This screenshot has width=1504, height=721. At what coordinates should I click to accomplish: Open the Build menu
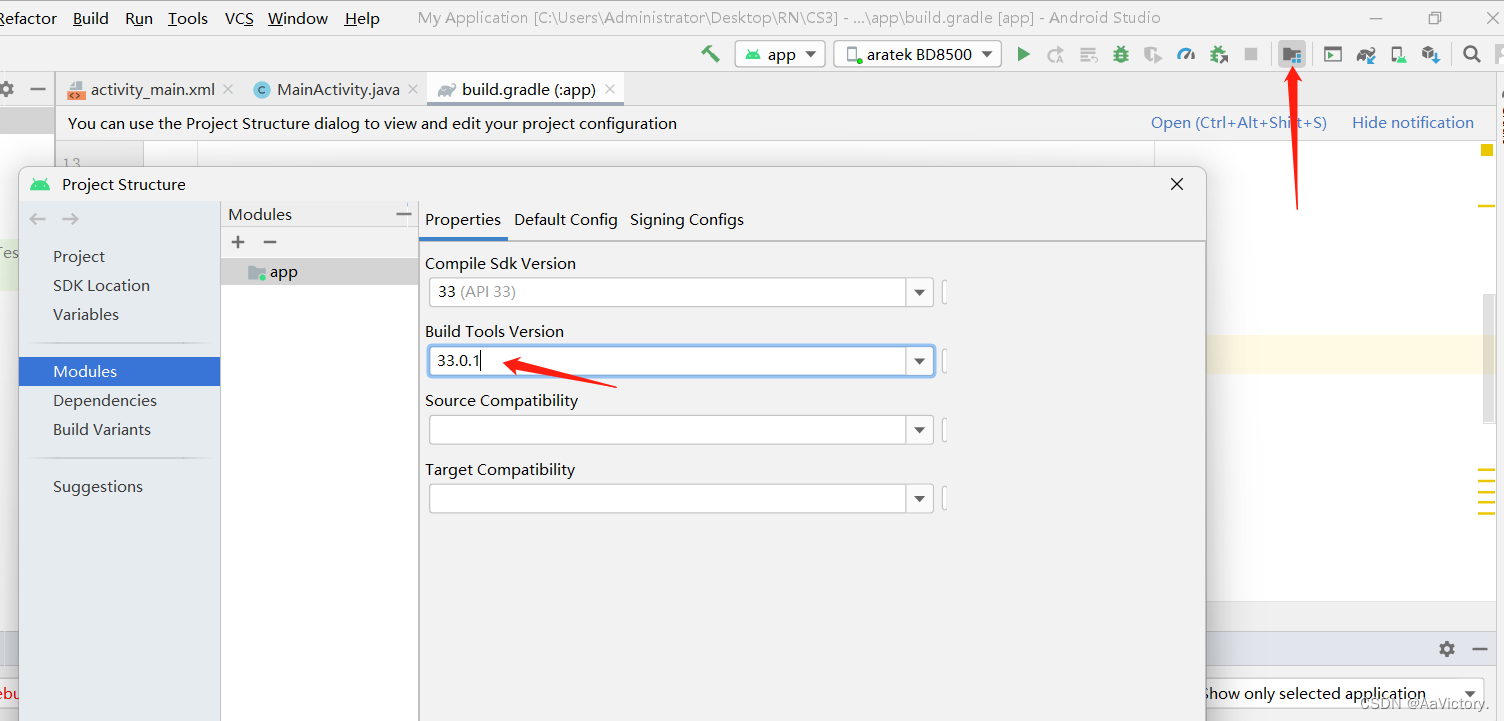[91, 18]
